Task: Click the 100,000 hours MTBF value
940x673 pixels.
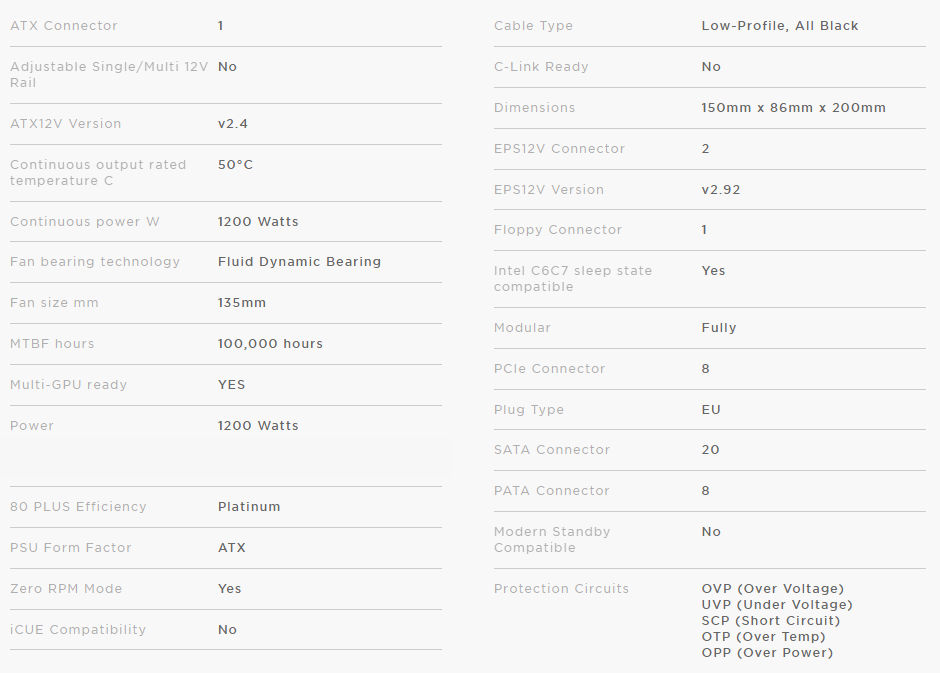Action: 270,344
